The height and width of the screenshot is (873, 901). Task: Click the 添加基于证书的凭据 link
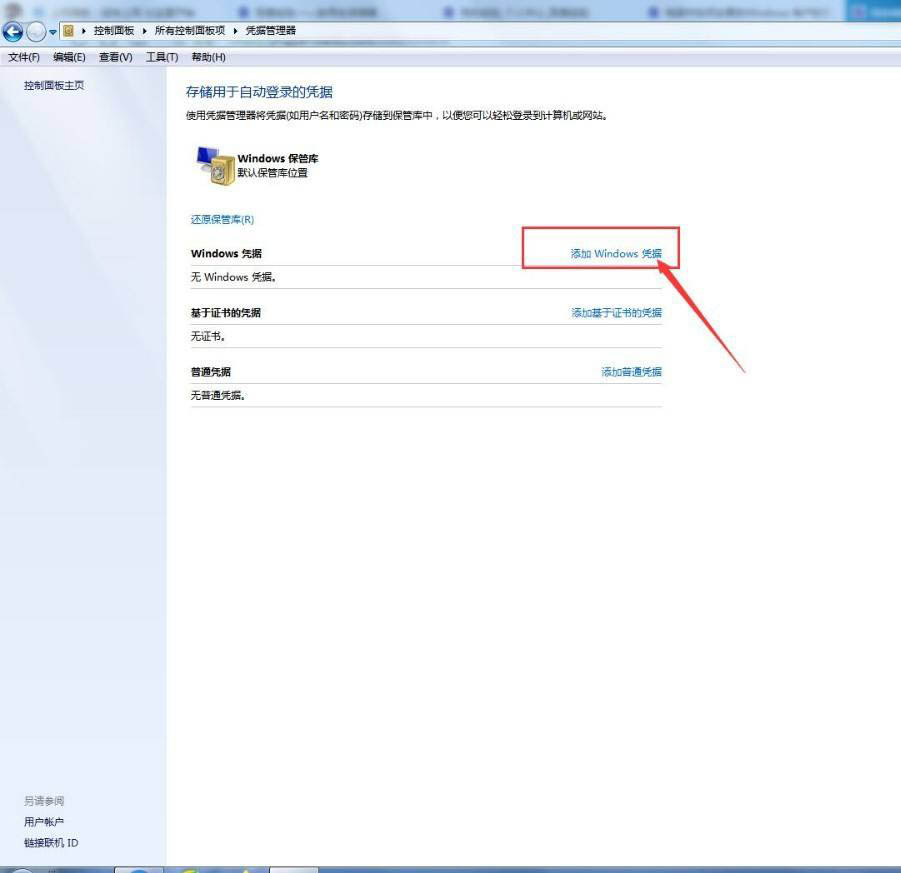click(617, 313)
